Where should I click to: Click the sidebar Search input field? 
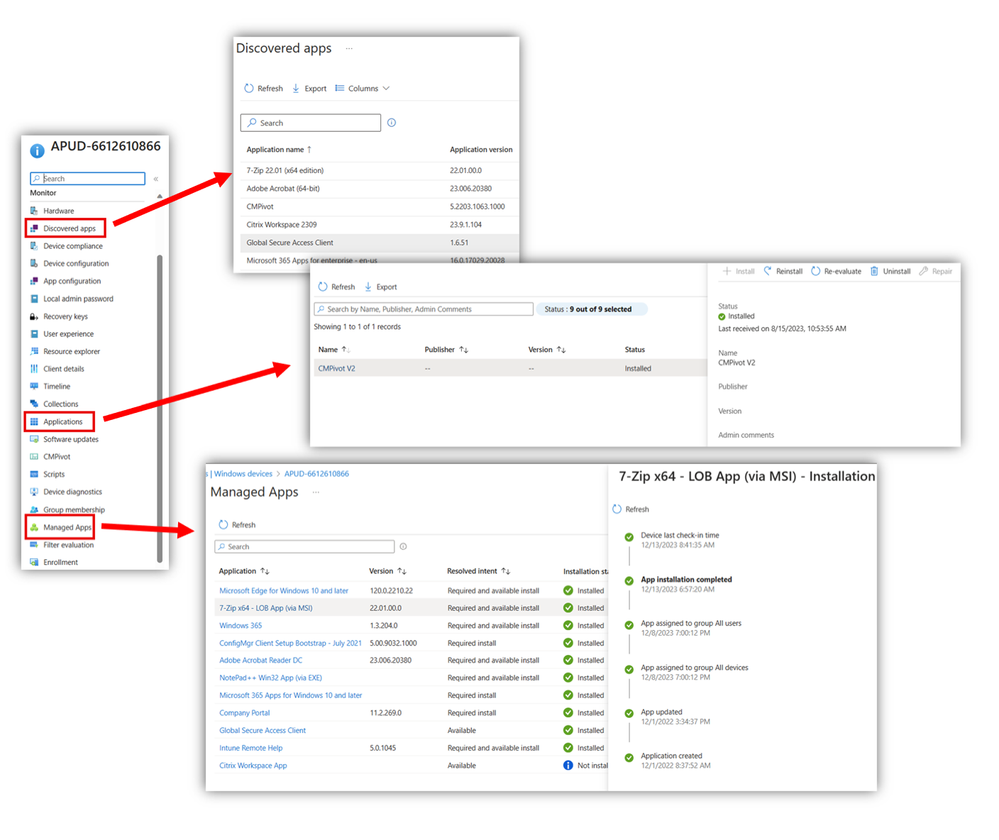(87, 178)
